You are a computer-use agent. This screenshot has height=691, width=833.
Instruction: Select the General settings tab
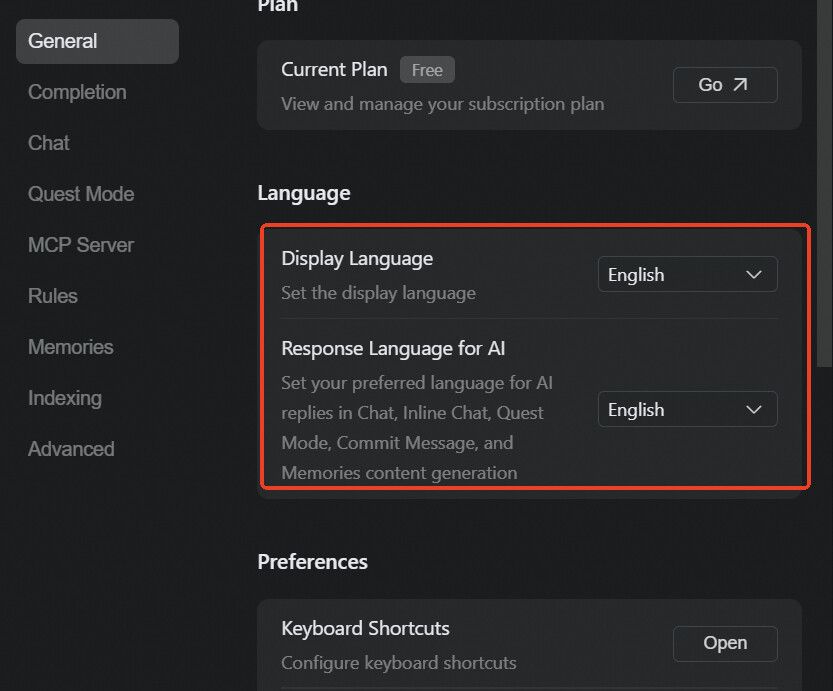pyautogui.click(x=97, y=41)
